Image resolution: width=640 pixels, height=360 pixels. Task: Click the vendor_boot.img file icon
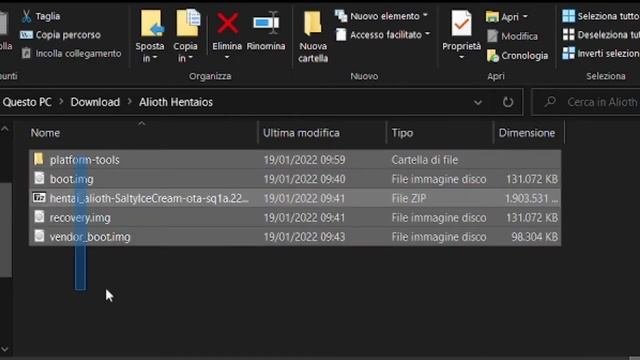click(x=39, y=236)
